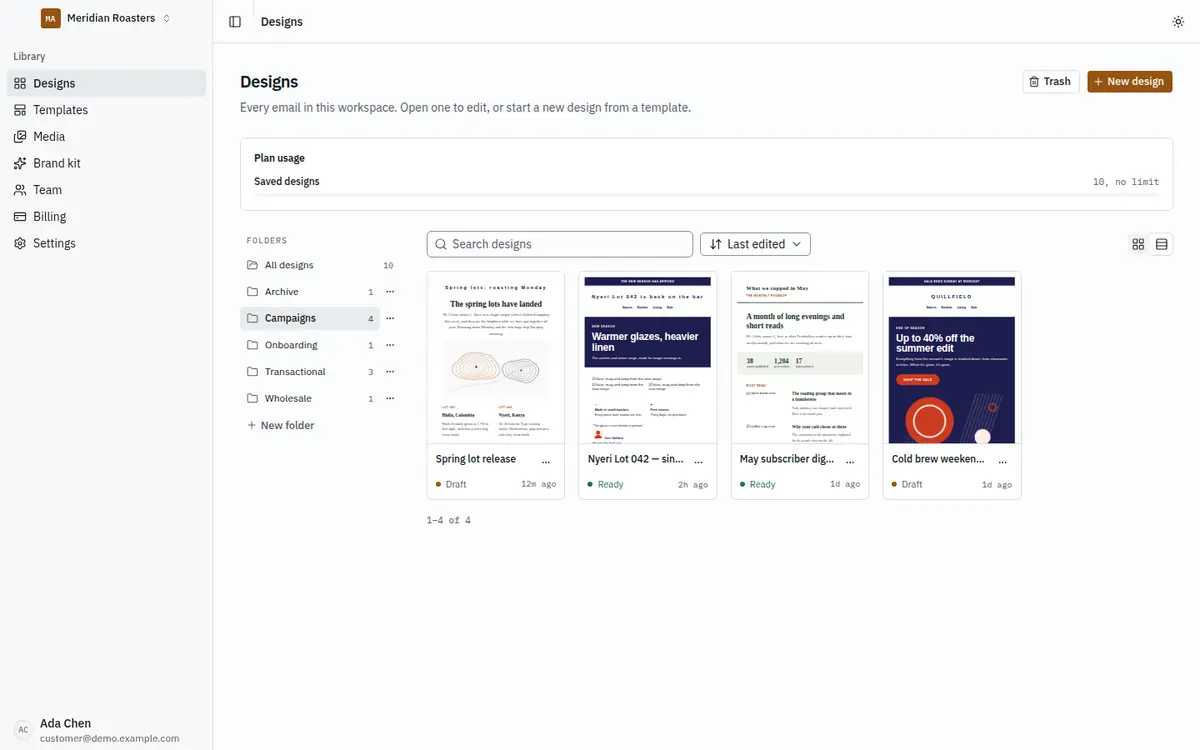
Task: Open more options for Archive folder
Action: click(390, 292)
